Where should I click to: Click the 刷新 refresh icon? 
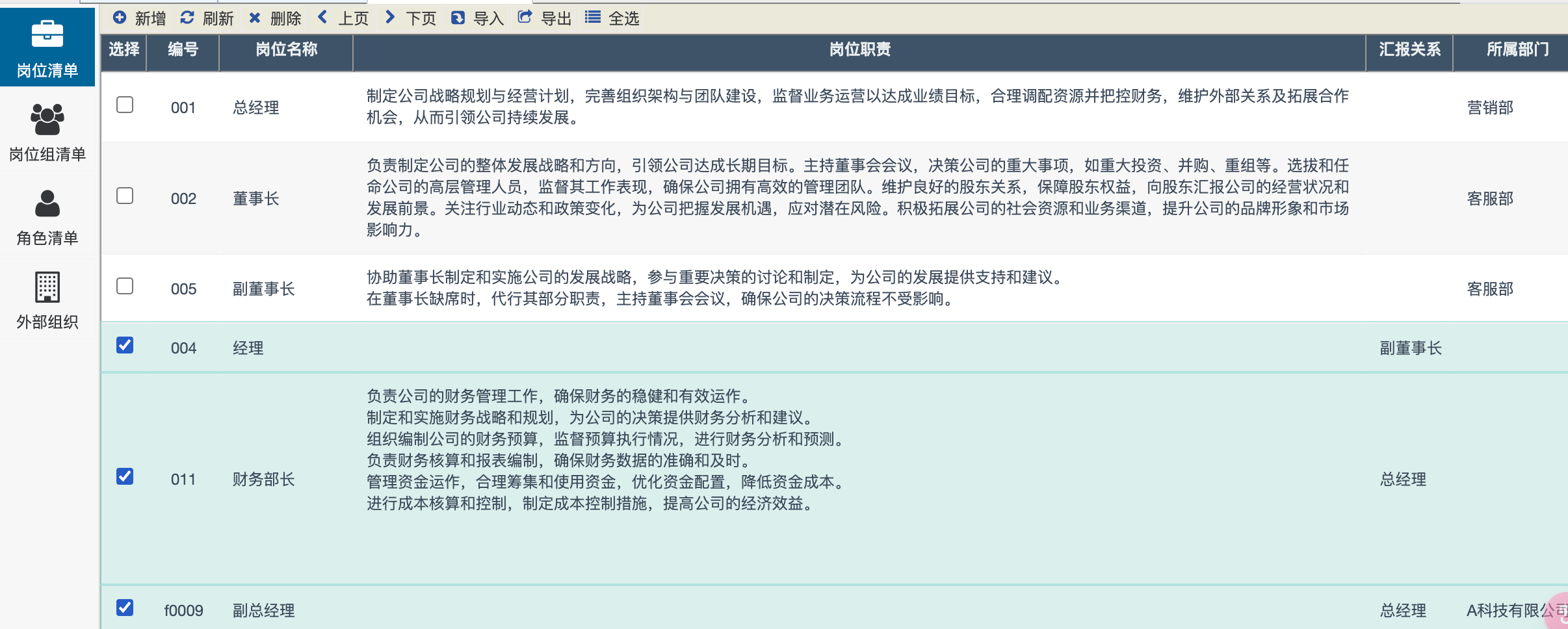point(187,18)
